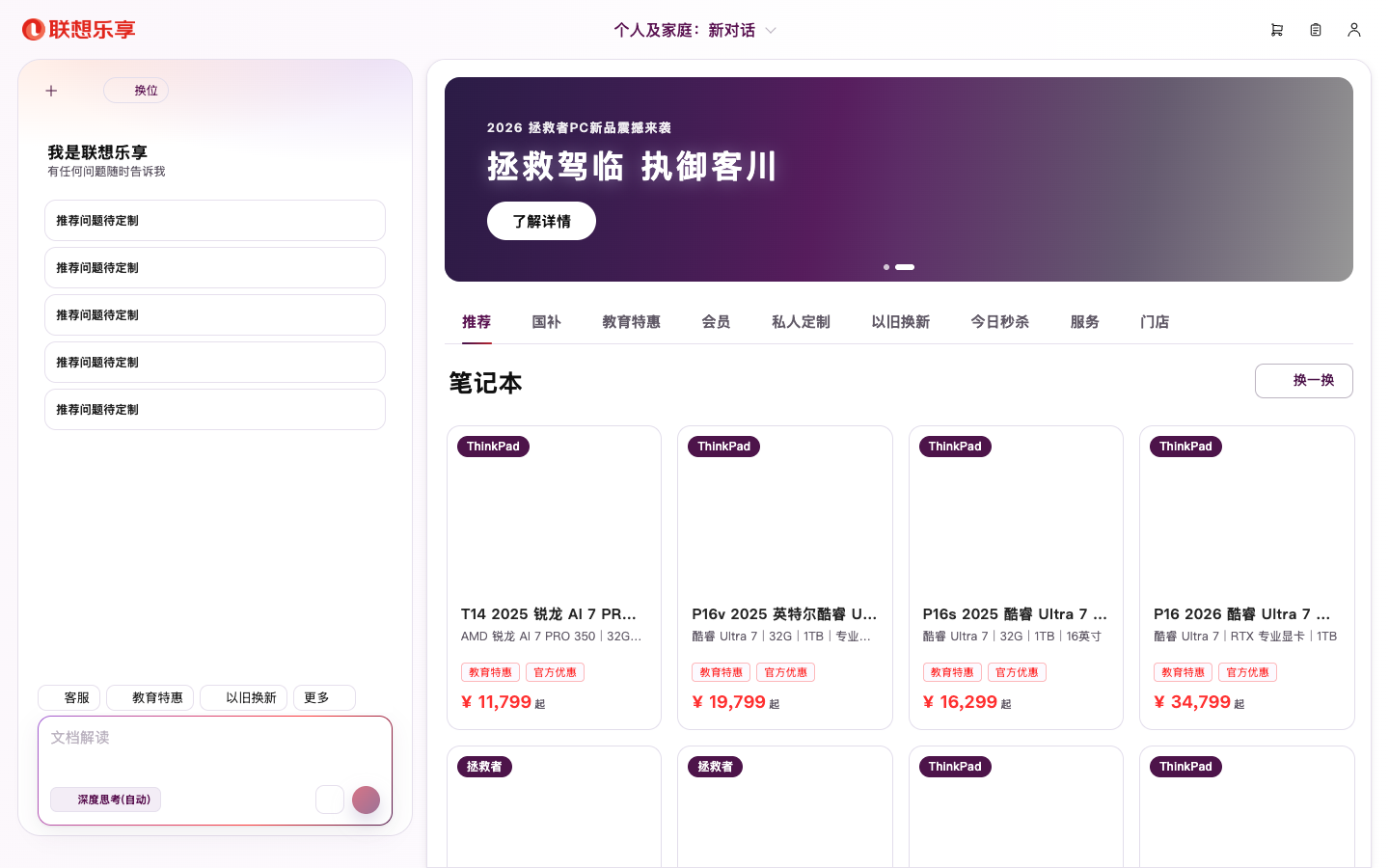1389x868 pixels.
Task: Click the 客服 chip above the chat input
Action: point(68,697)
